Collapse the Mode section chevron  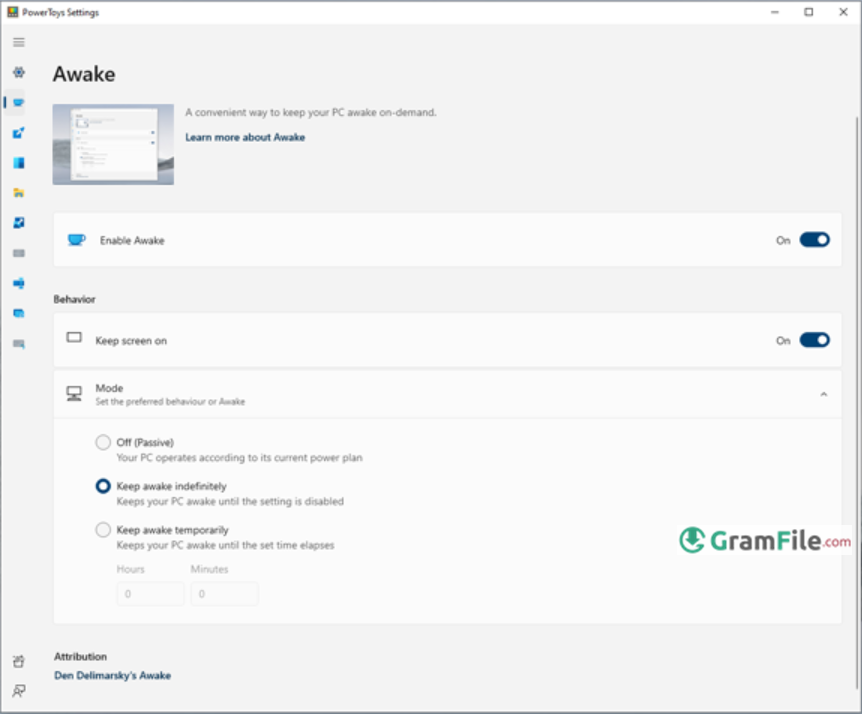824,394
